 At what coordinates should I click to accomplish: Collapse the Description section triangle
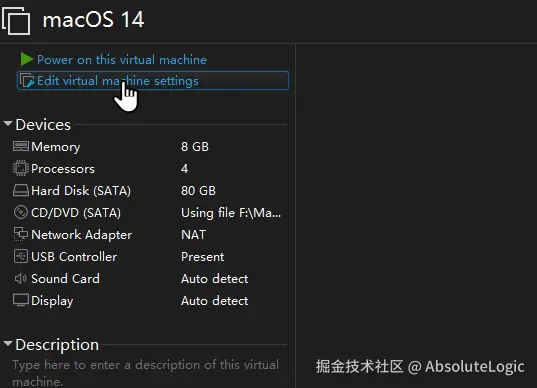click(x=8, y=343)
